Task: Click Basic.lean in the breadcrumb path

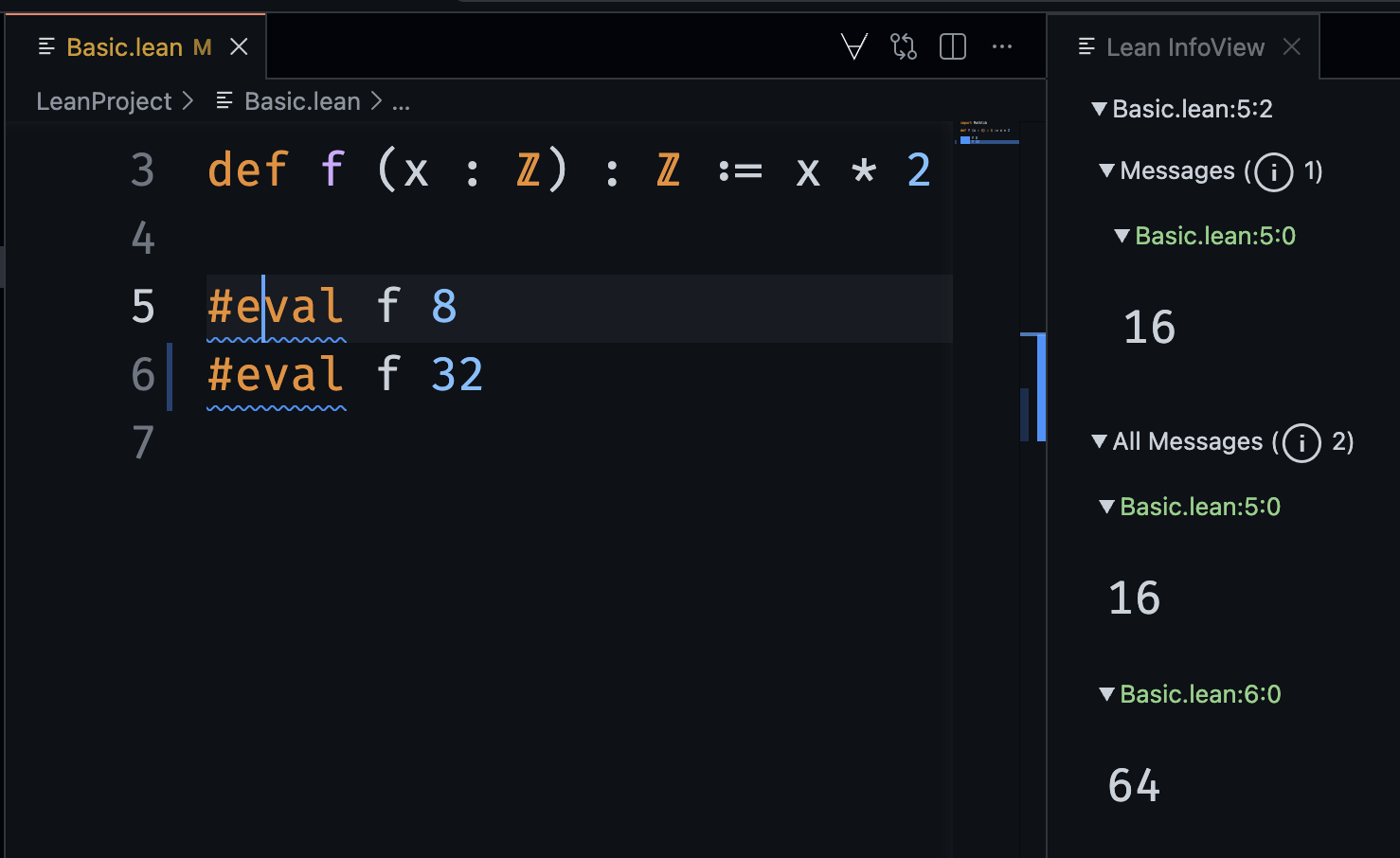Action: 301,101
